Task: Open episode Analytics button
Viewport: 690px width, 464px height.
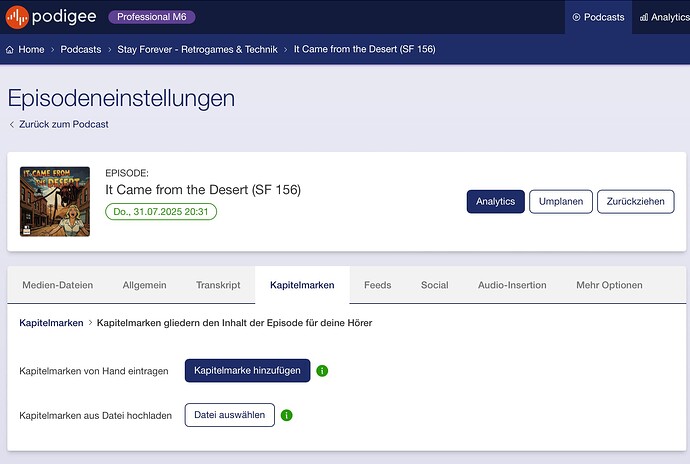Action: 495,202
